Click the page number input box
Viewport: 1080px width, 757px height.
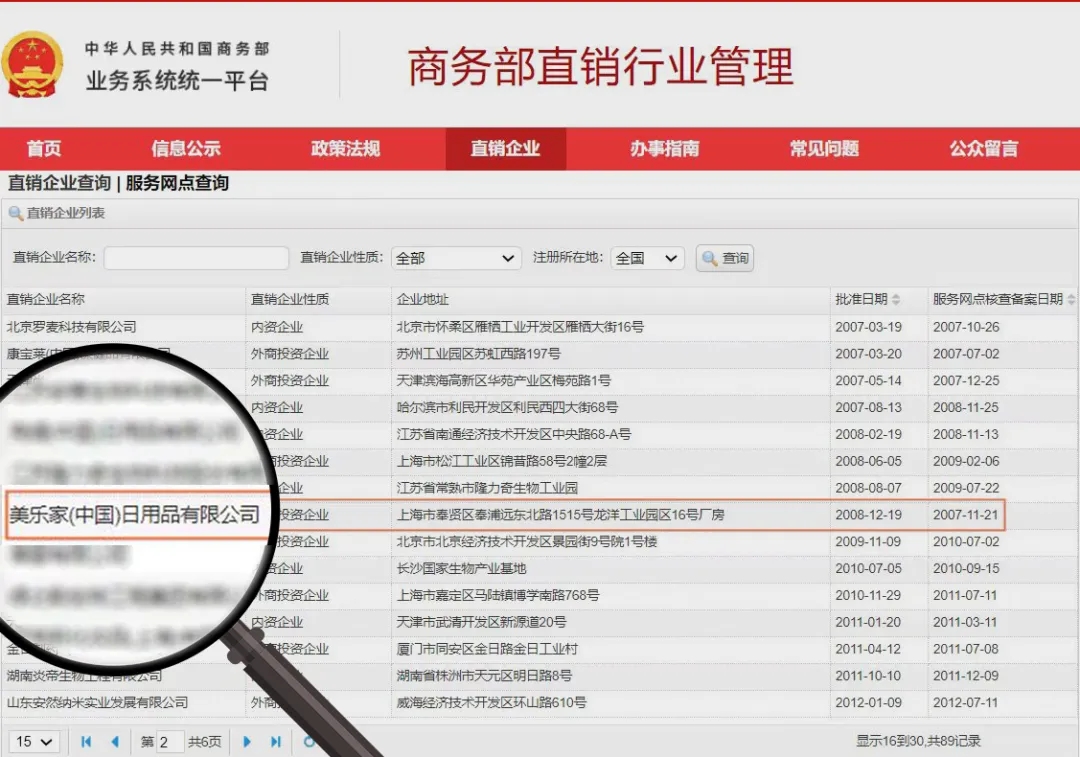(x=170, y=742)
